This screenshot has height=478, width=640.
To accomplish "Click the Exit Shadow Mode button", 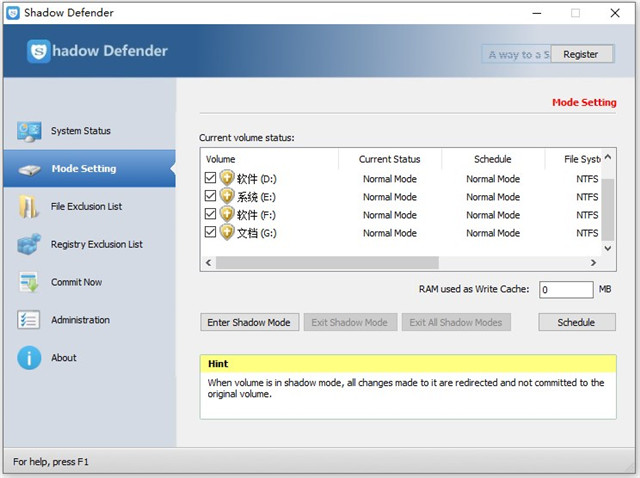I will 350,322.
